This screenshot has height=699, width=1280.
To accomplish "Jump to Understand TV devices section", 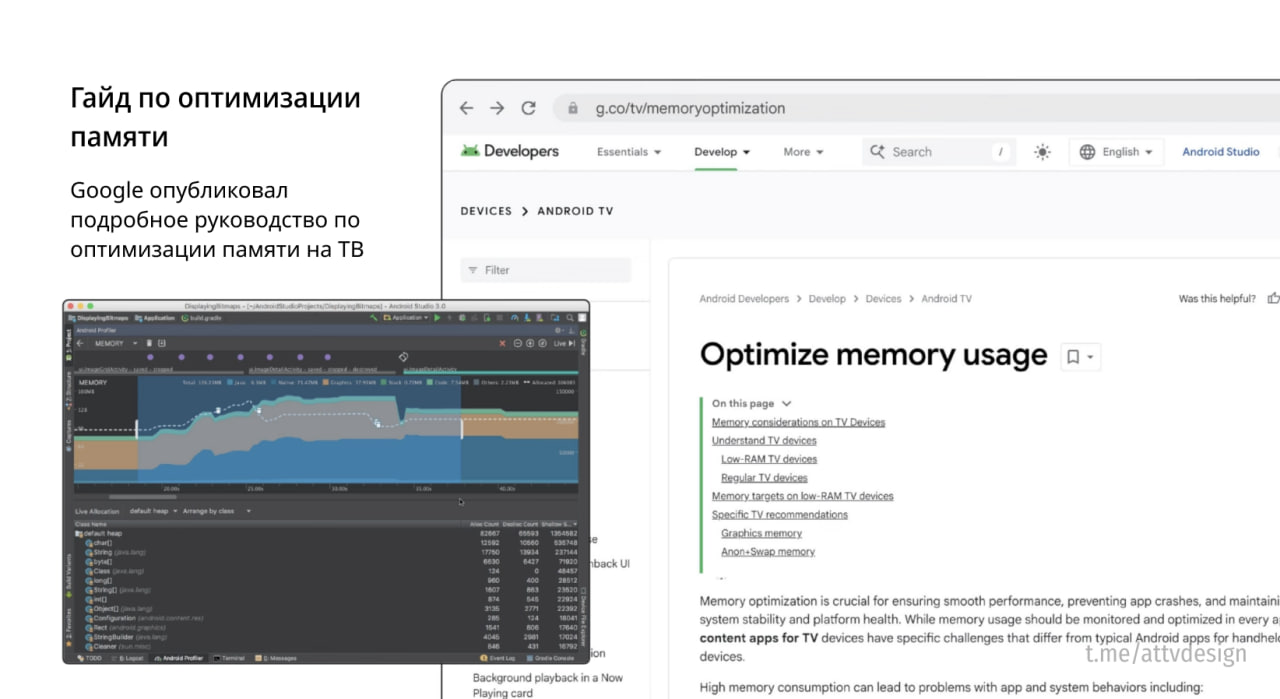I will click(764, 441).
